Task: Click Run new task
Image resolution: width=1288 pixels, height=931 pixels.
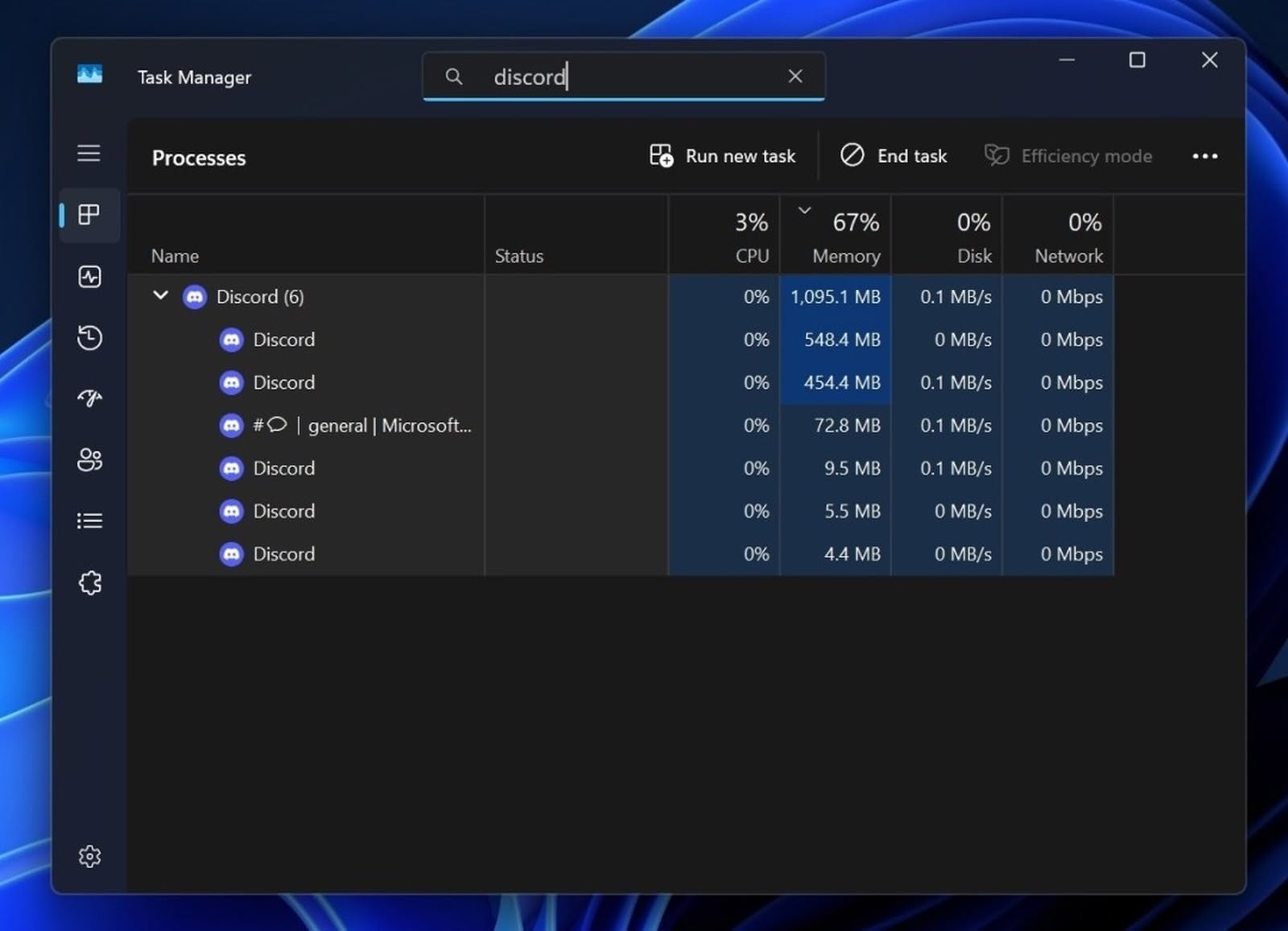Action: coord(722,155)
